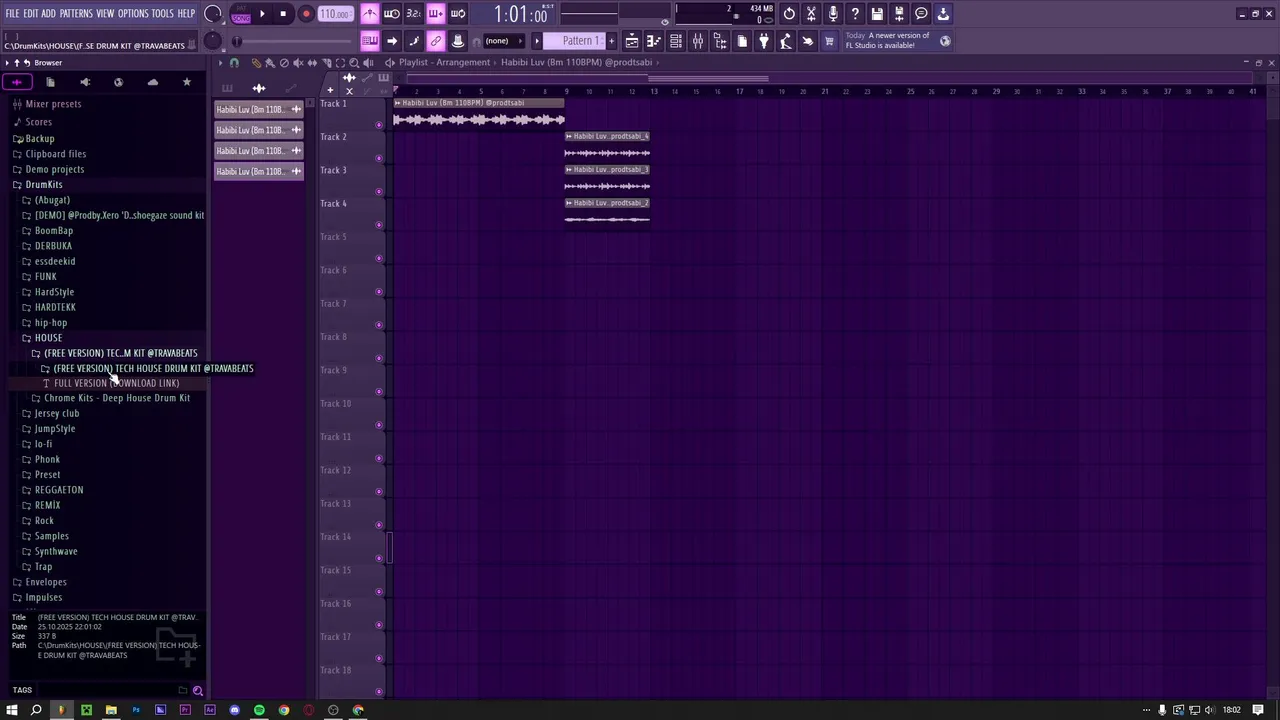Click the browser tags search magnifier icon

(x=198, y=690)
